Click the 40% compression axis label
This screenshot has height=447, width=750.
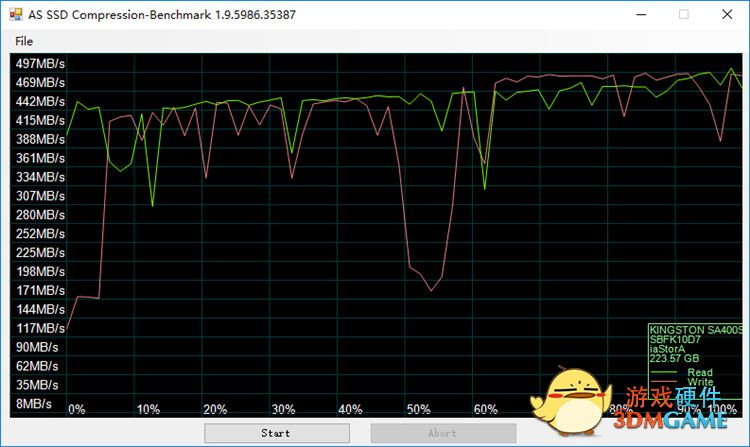(350, 410)
